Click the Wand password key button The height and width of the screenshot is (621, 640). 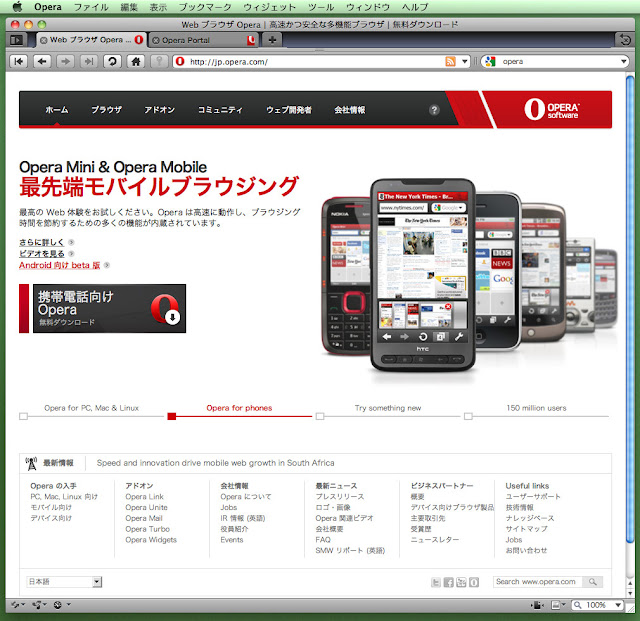159,62
